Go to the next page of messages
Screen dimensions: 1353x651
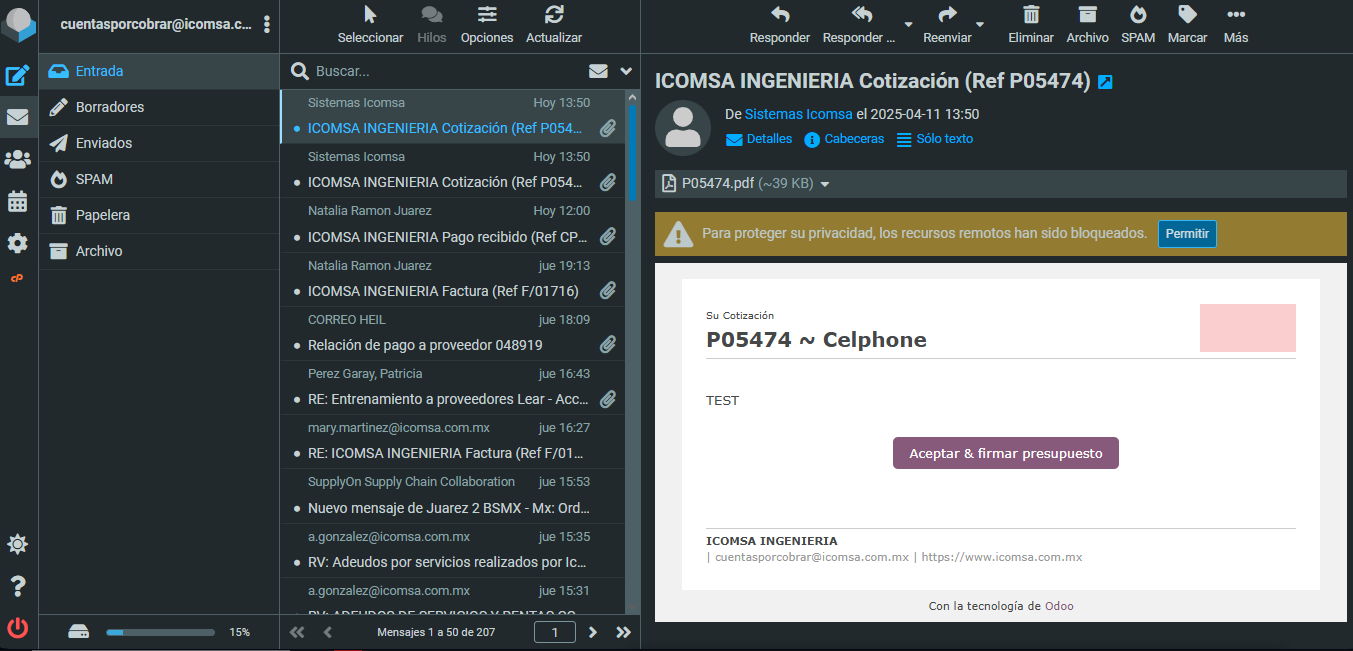pyautogui.click(x=593, y=632)
